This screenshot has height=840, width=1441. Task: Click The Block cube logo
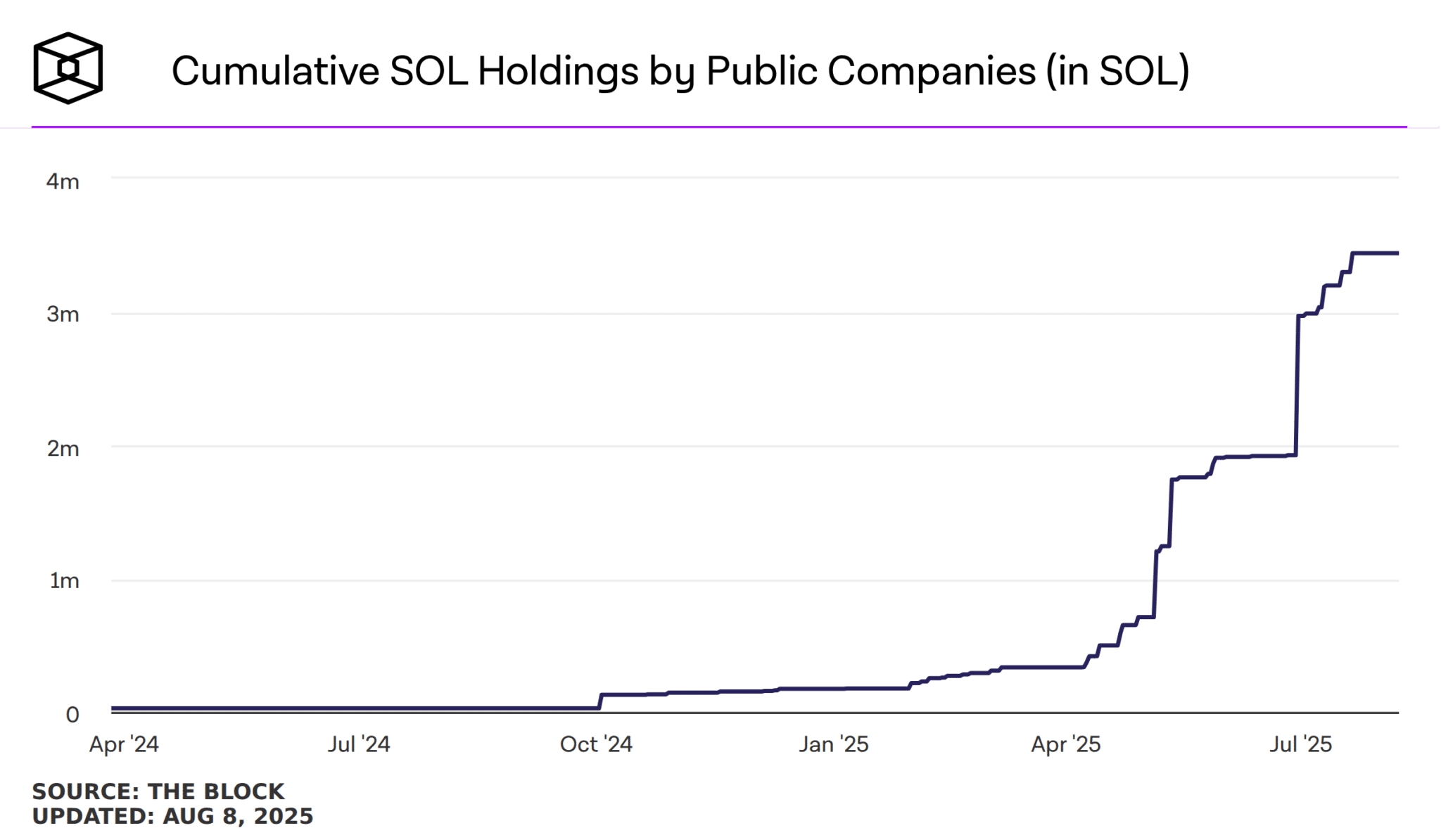(68, 68)
